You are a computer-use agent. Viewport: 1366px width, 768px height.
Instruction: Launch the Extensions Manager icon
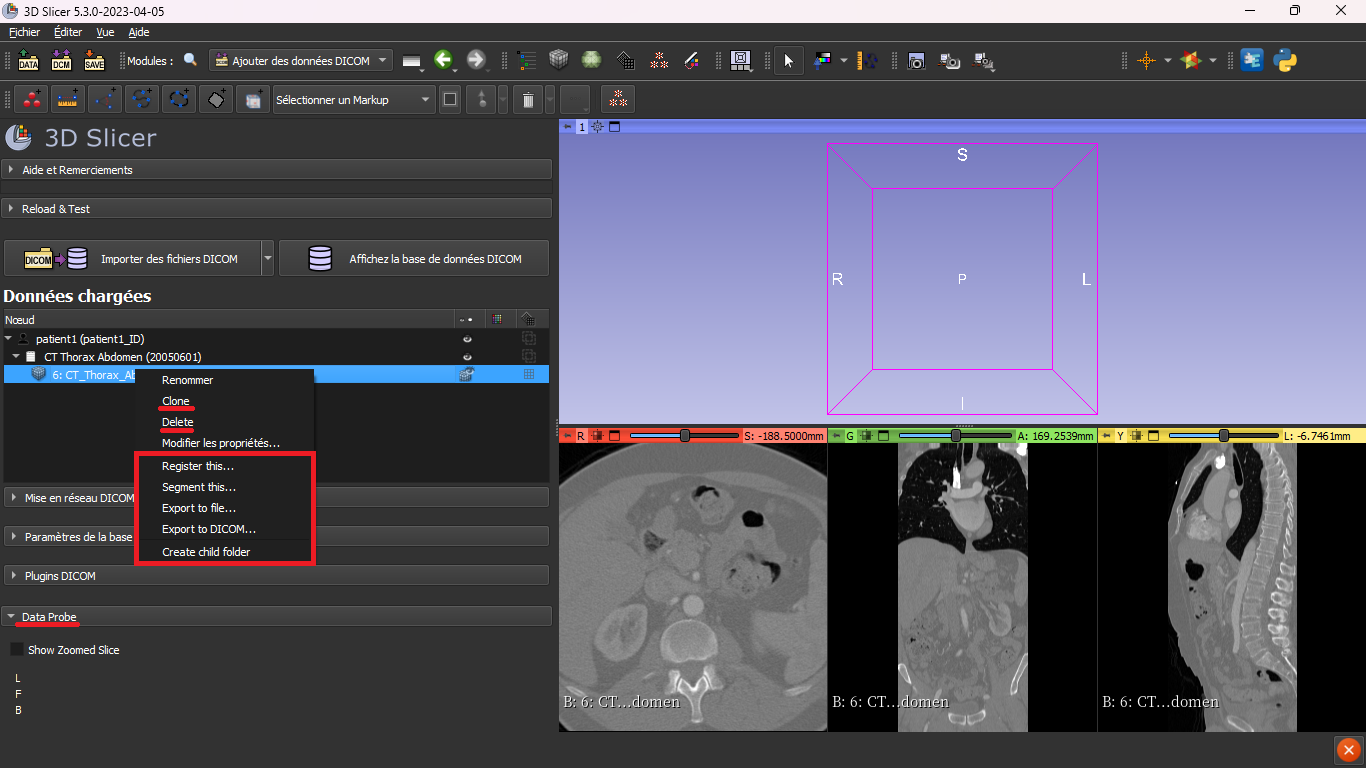click(x=1252, y=61)
